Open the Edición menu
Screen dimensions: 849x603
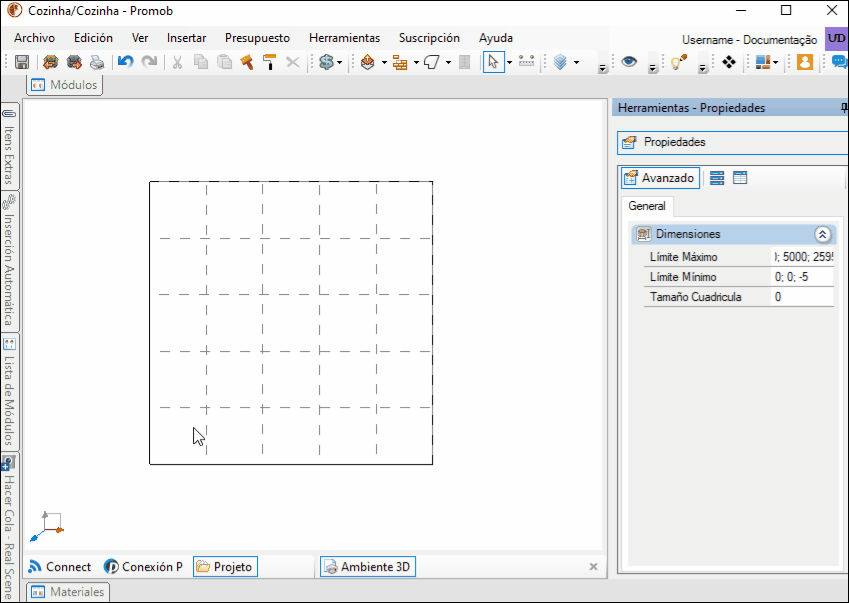(x=94, y=38)
